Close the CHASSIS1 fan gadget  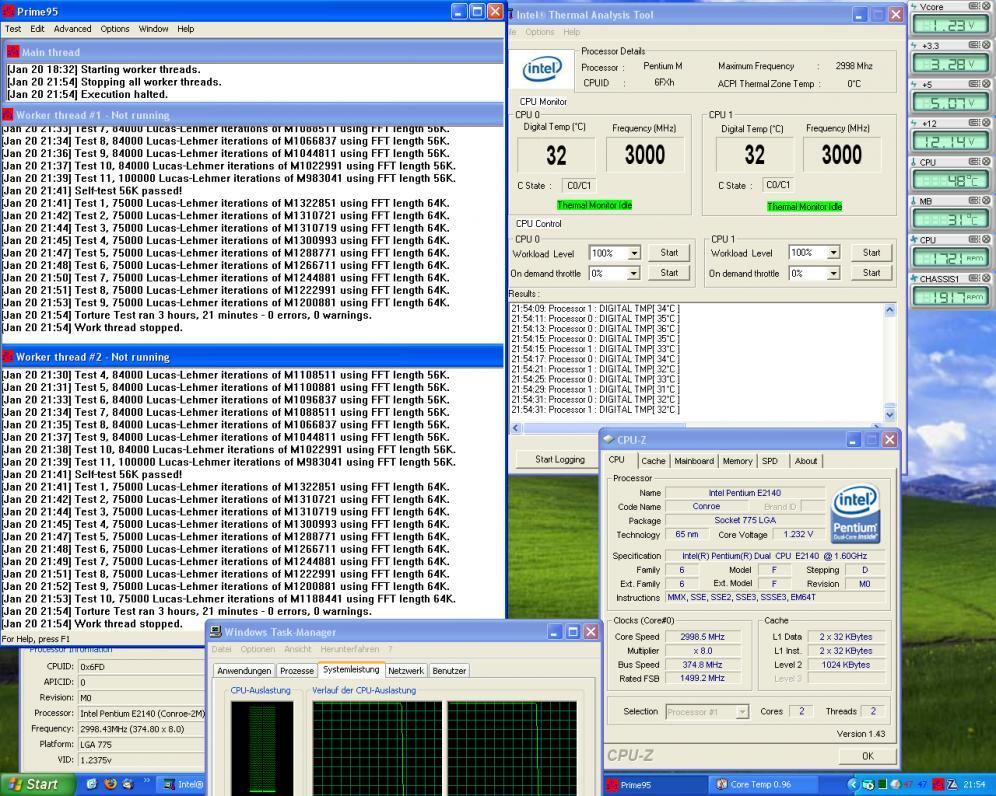pos(986,278)
